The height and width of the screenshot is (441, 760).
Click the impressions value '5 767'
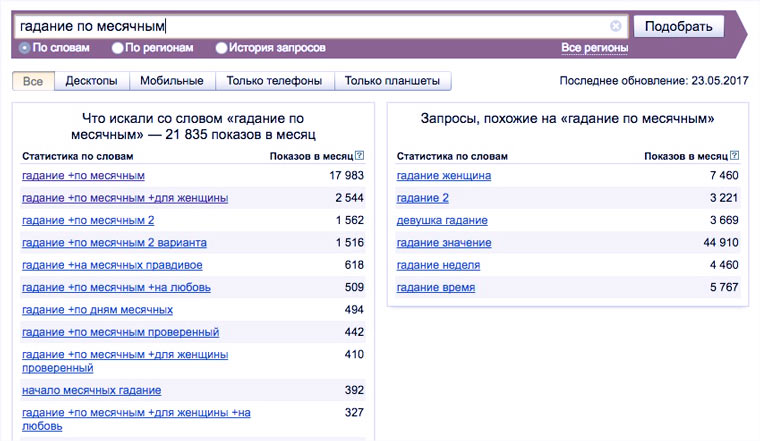tap(724, 287)
